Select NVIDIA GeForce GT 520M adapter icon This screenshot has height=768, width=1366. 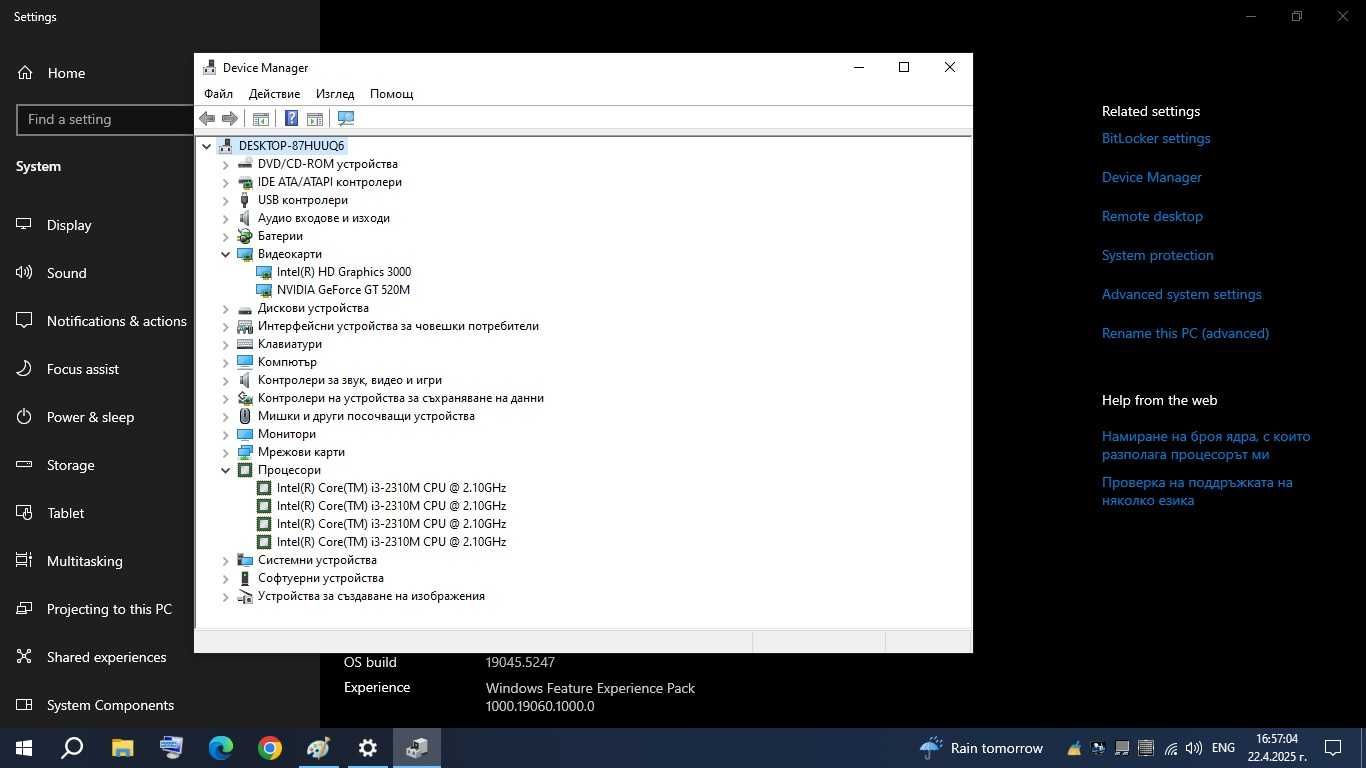tap(264, 290)
